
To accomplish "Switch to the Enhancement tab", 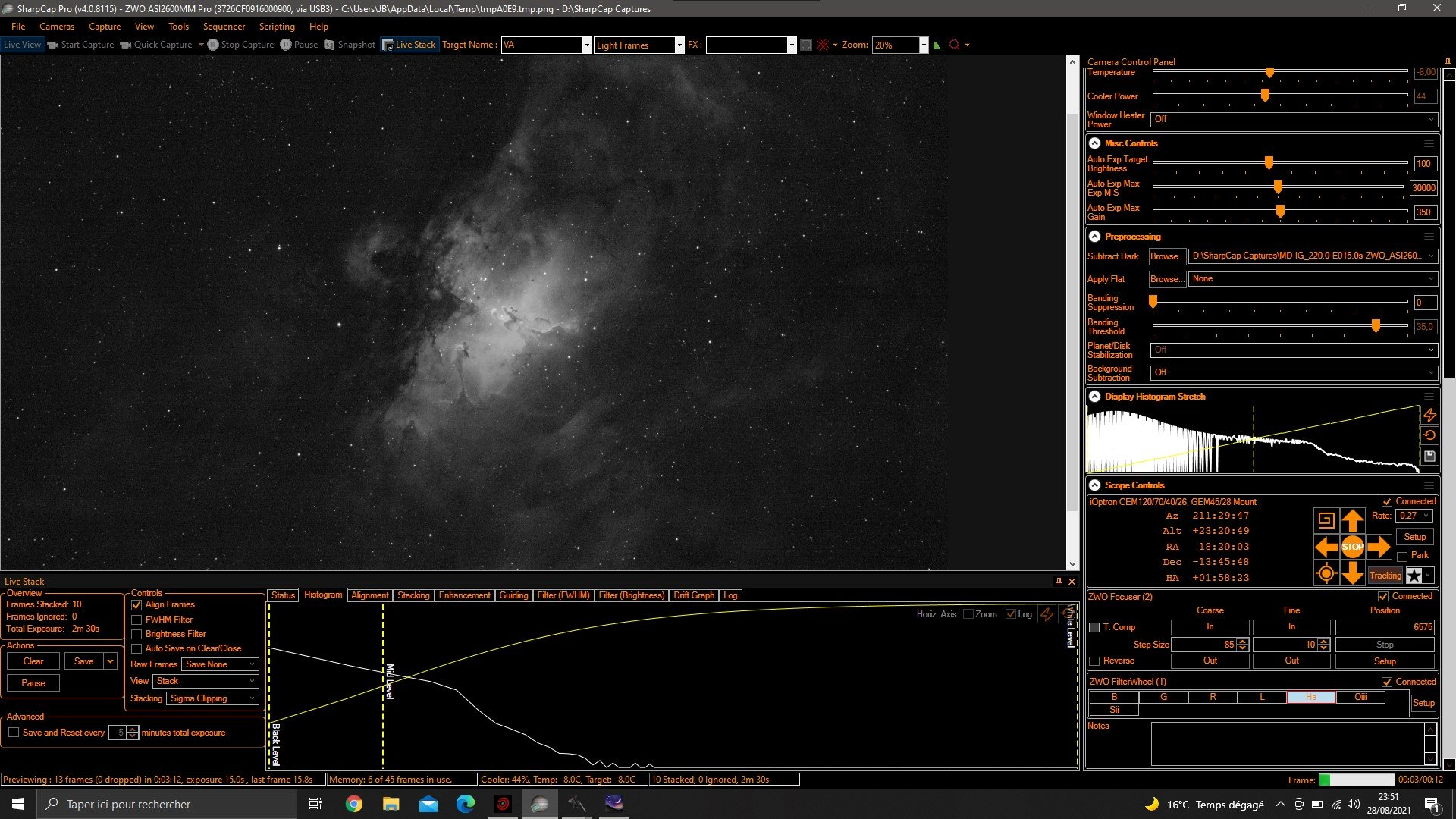I will point(464,595).
